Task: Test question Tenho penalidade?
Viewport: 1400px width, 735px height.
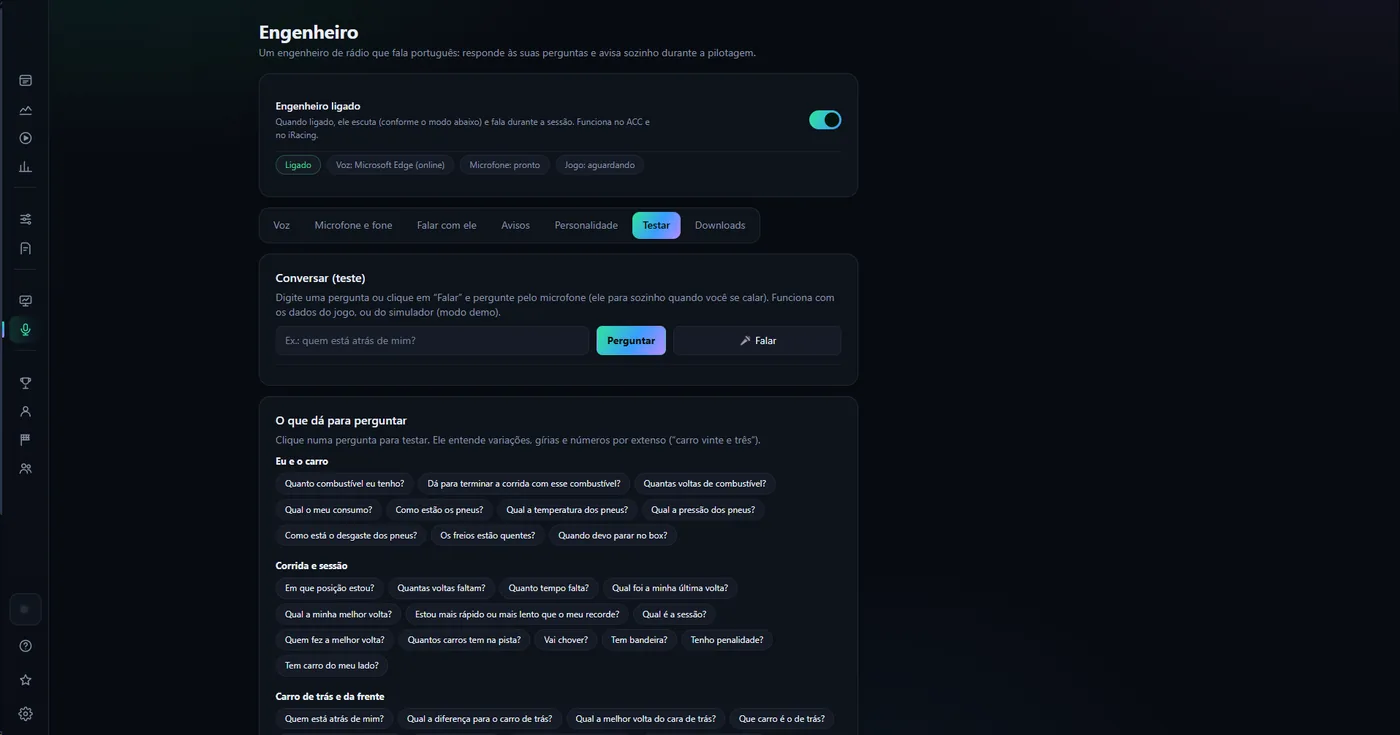Action: (x=727, y=641)
